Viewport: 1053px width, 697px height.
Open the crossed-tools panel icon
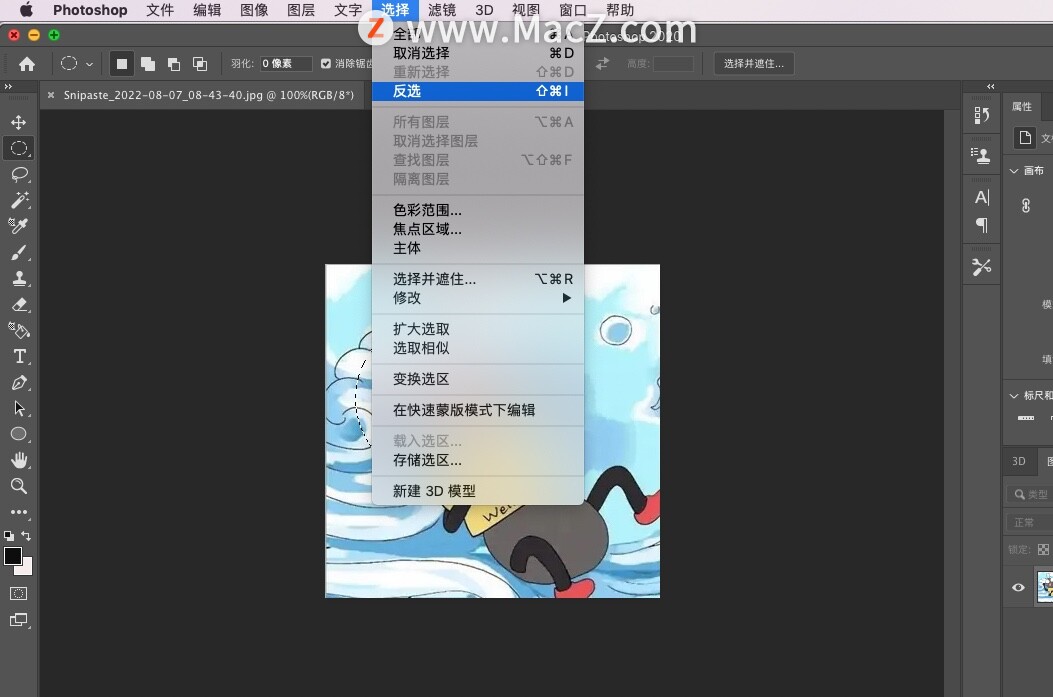pos(981,267)
